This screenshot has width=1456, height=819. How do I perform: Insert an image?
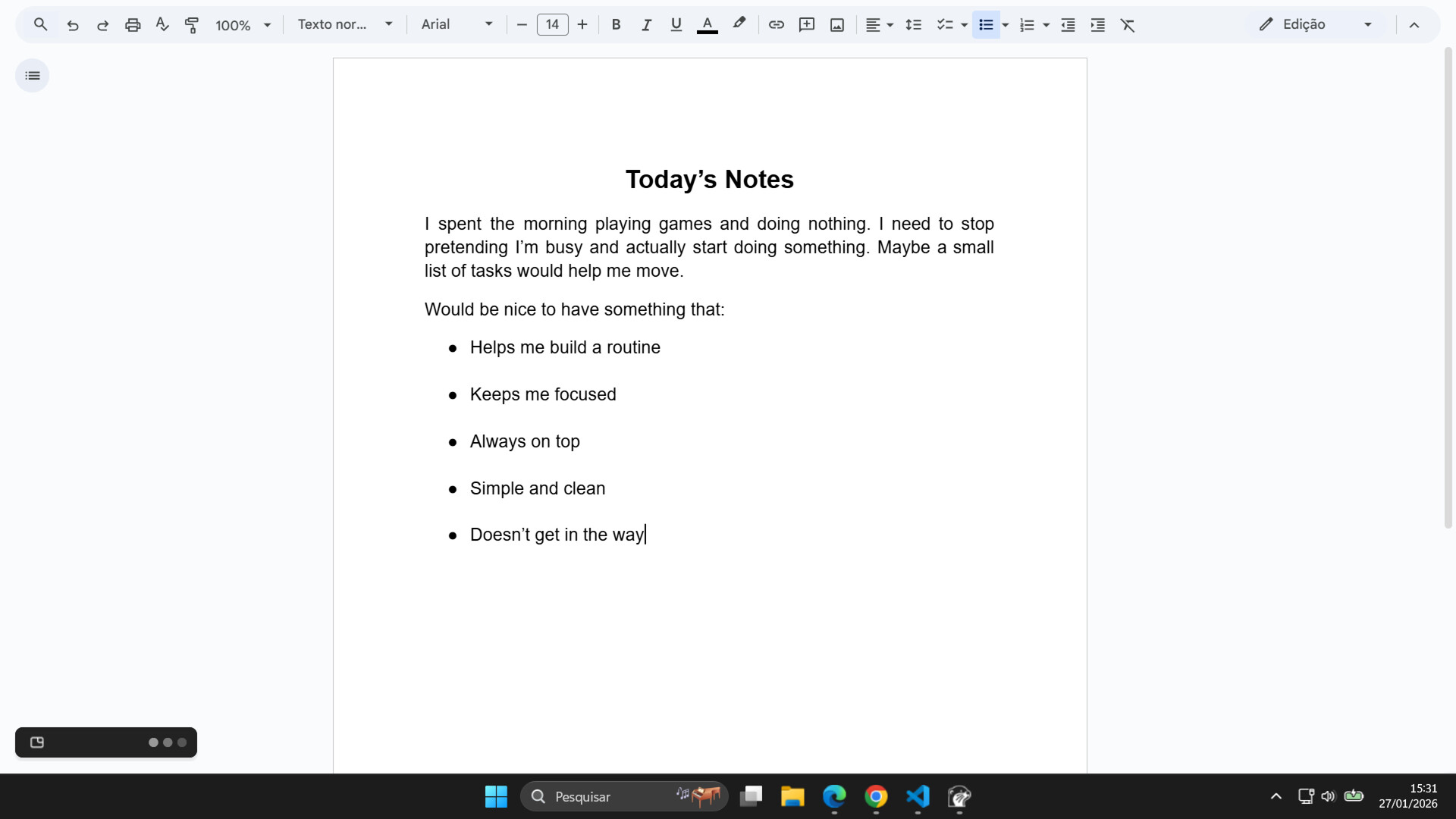tap(836, 24)
